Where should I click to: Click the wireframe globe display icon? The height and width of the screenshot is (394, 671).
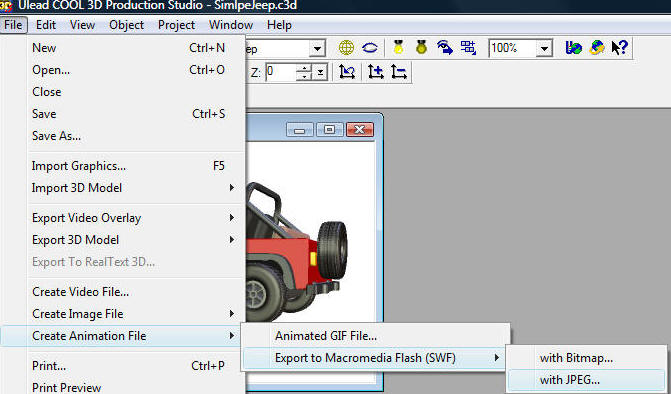(346, 47)
